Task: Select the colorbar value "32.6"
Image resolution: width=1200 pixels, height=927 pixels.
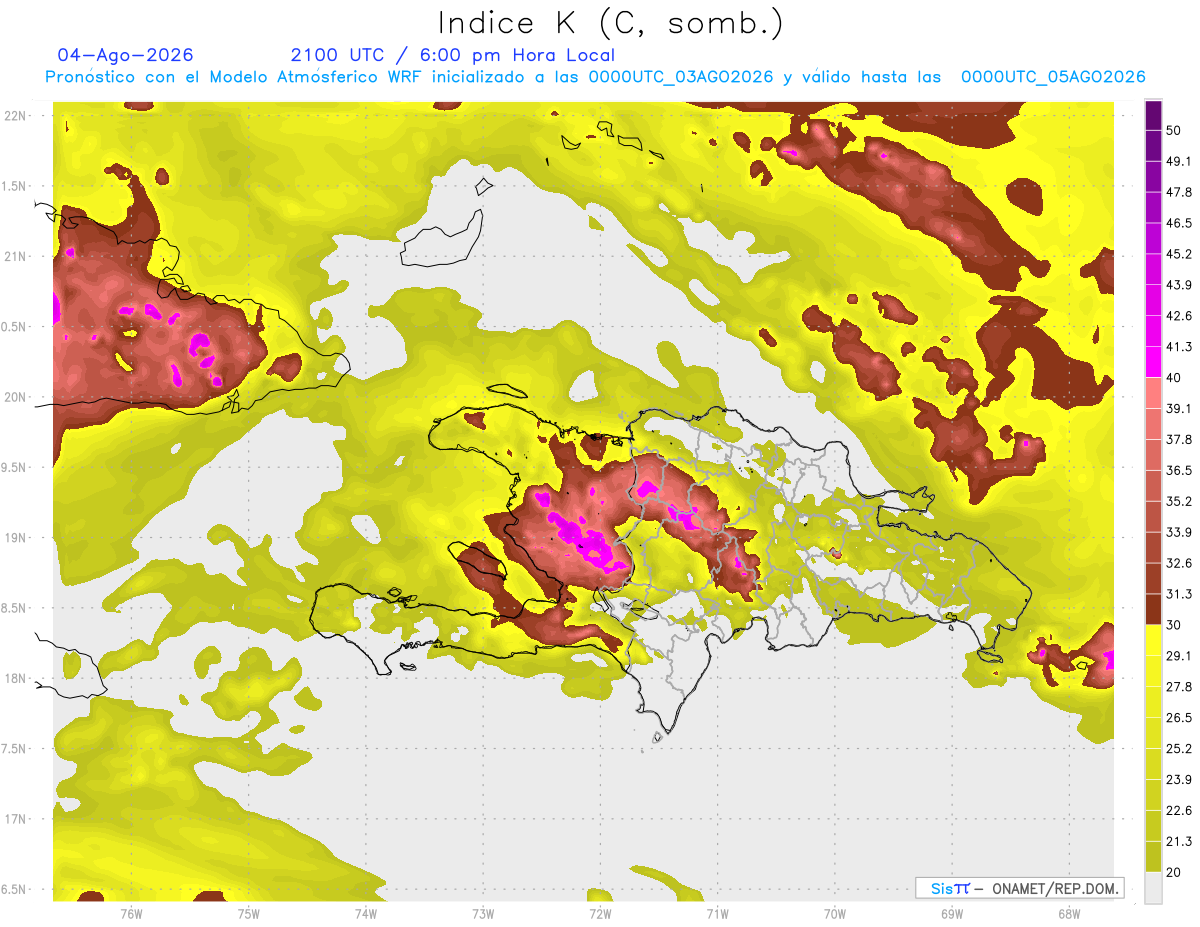Action: (x=1178, y=563)
